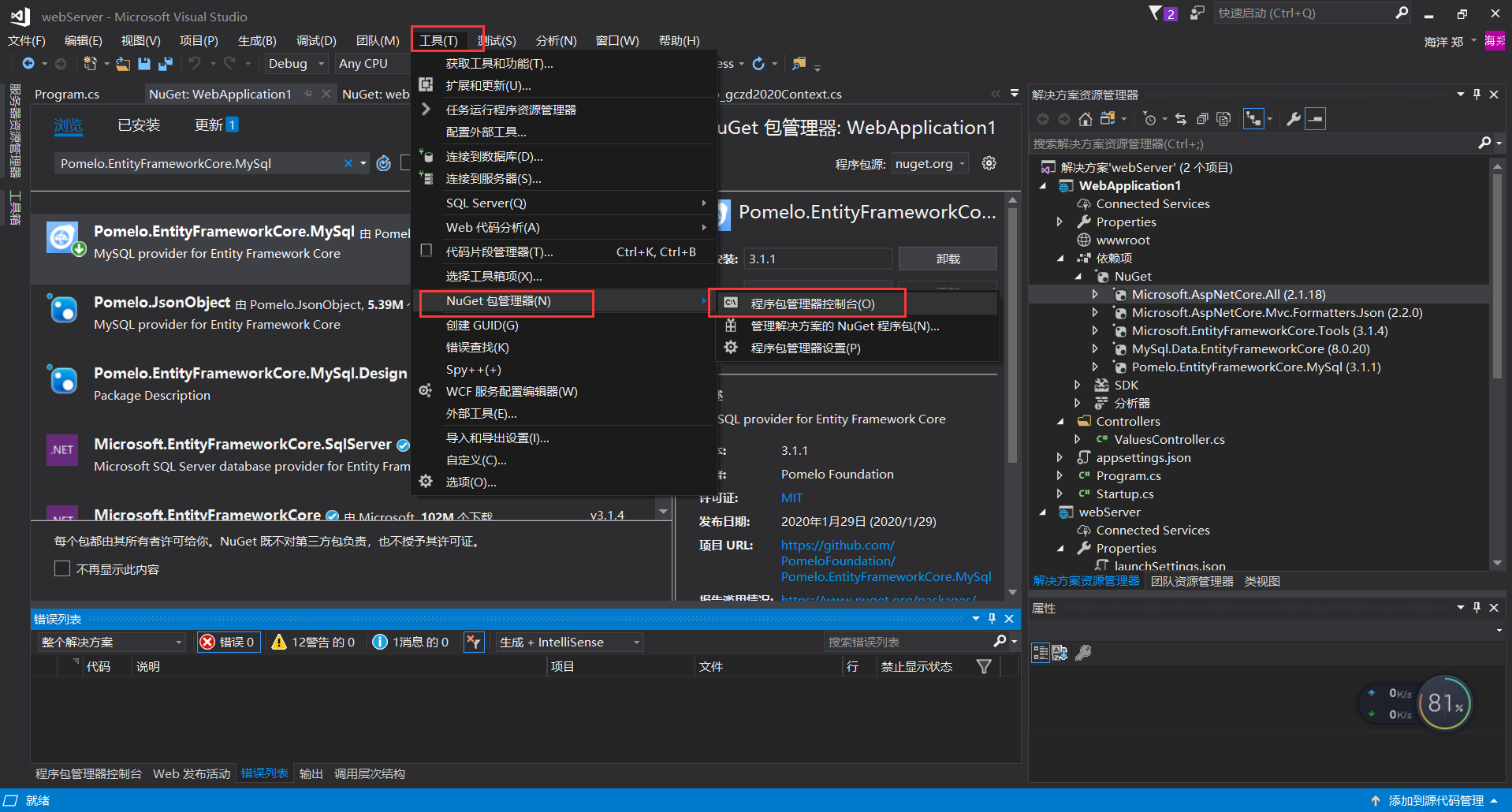Click Categorized view icon in Properties panel
The width and height of the screenshot is (1512, 812).
(1041, 653)
